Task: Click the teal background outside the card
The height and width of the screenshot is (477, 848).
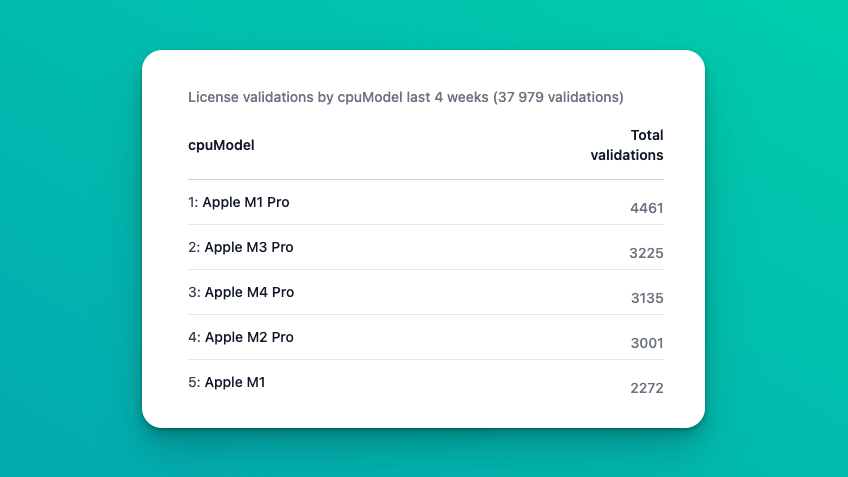Action: [x=70, y=240]
